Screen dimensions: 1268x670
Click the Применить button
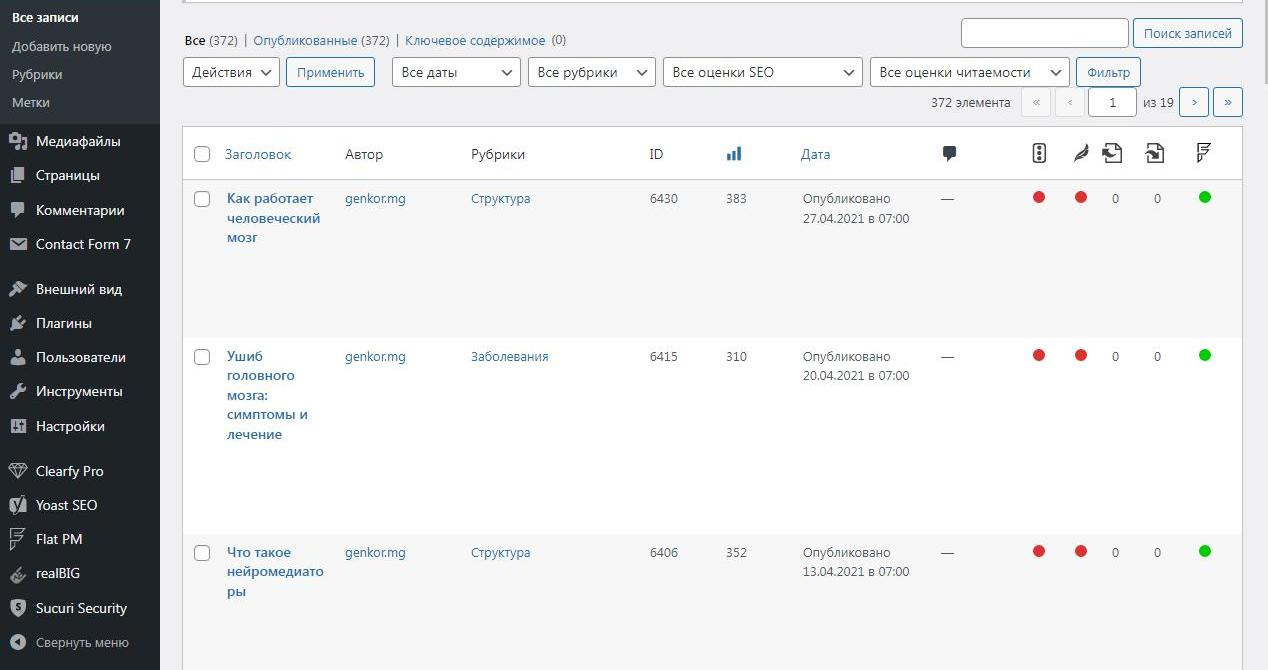click(x=330, y=72)
